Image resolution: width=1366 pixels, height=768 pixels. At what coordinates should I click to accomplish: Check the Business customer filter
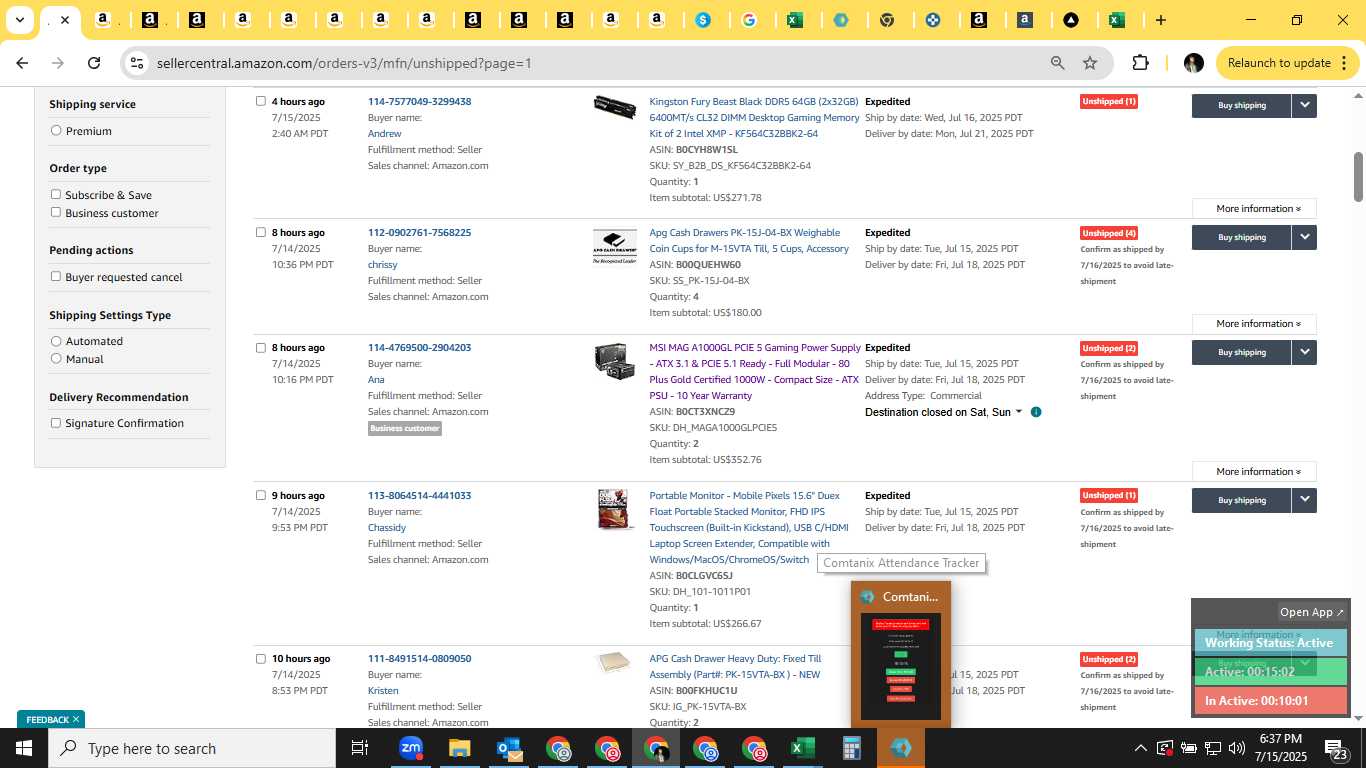click(56, 212)
